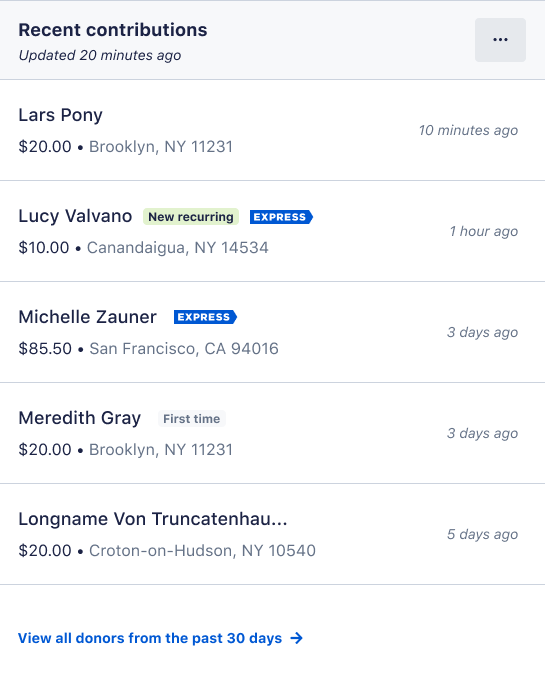Click the 1 hour ago timestamp
The width and height of the screenshot is (545, 685).
click(484, 231)
